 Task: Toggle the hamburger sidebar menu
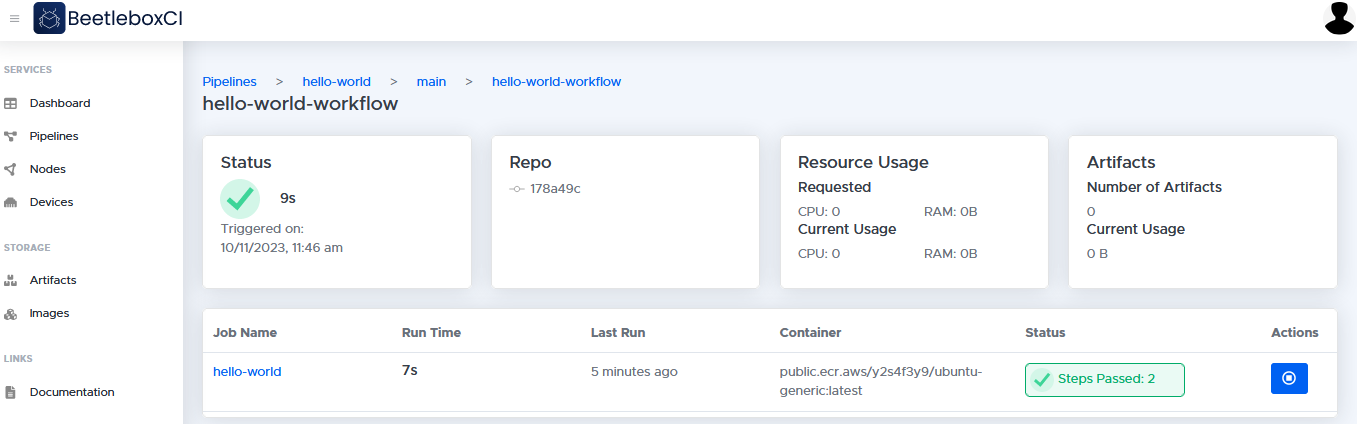(x=14, y=18)
